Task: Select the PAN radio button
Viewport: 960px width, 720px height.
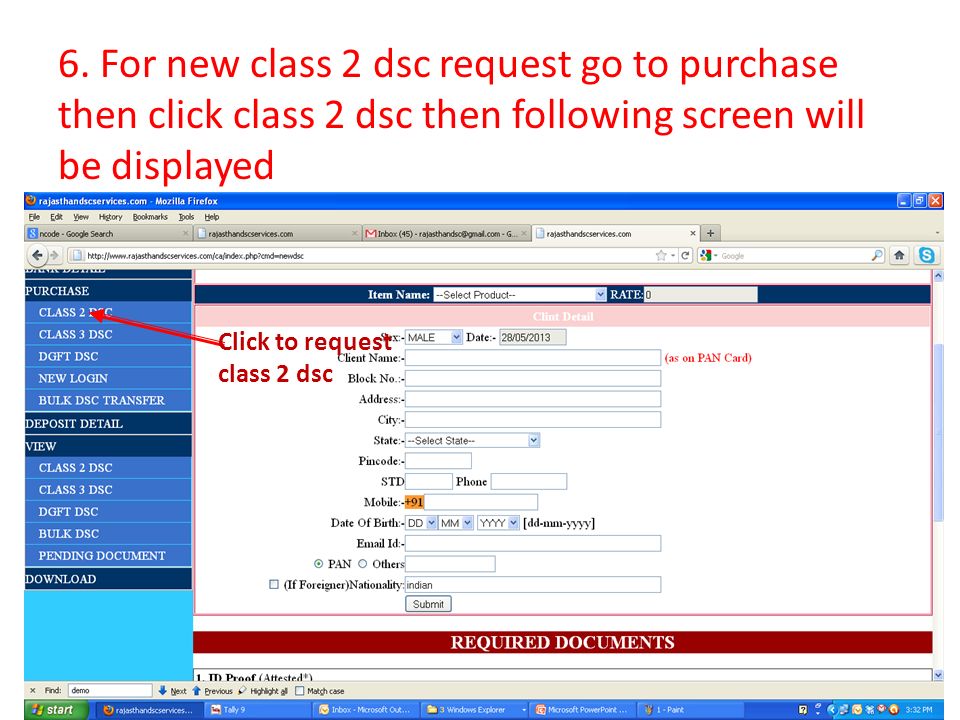Action: click(x=318, y=564)
